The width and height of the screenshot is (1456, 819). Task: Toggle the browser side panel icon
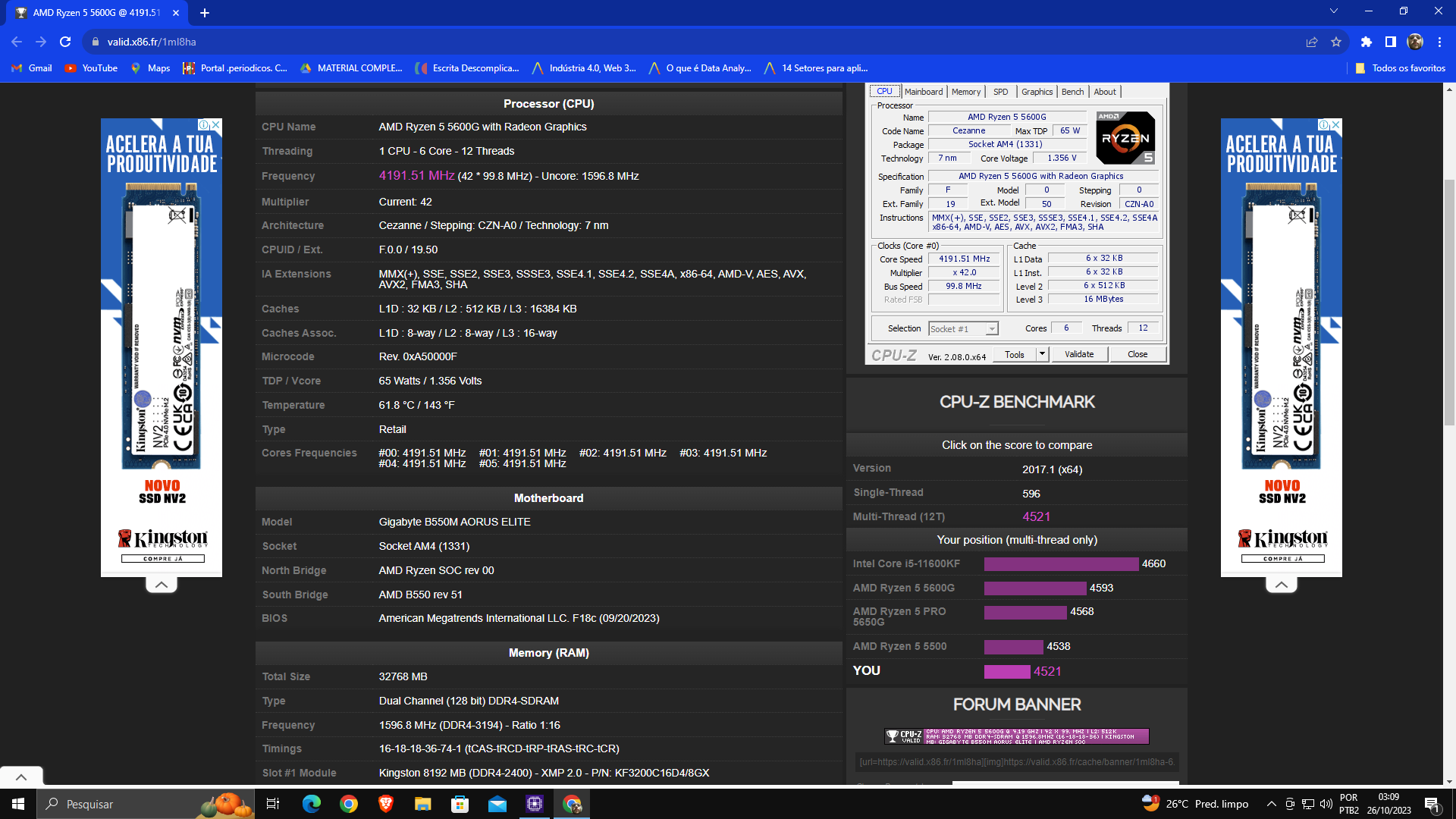[1391, 42]
